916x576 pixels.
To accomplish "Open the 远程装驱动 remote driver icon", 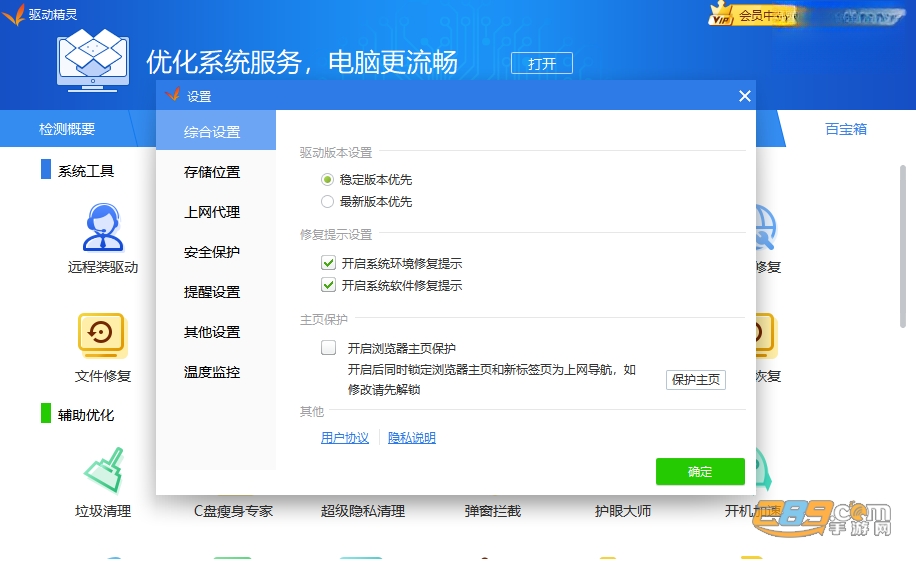I will [102, 227].
